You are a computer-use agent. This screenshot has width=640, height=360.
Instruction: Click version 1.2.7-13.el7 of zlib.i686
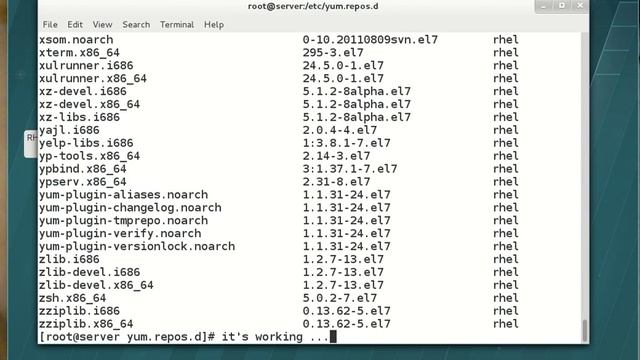coord(343,259)
